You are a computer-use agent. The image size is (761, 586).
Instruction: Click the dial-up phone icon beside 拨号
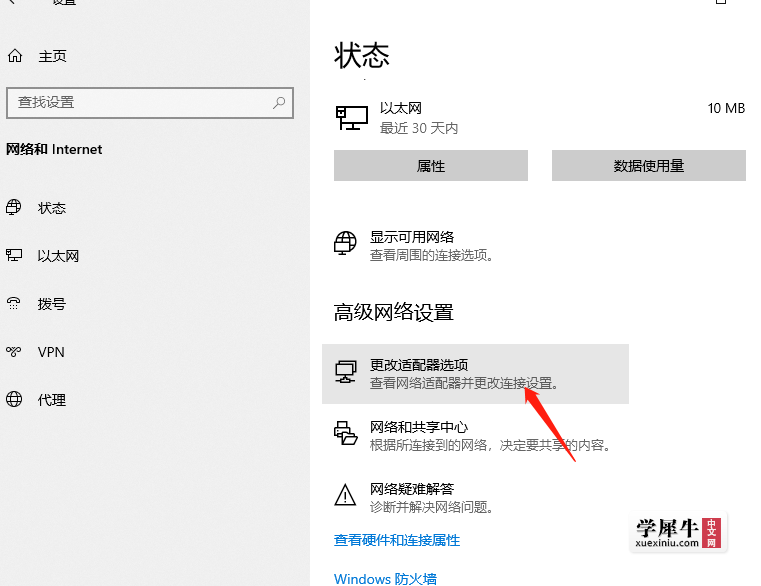pos(14,303)
